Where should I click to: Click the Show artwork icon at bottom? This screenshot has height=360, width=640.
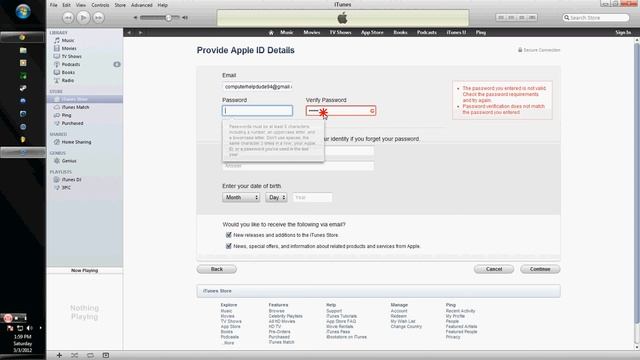pos(106,355)
